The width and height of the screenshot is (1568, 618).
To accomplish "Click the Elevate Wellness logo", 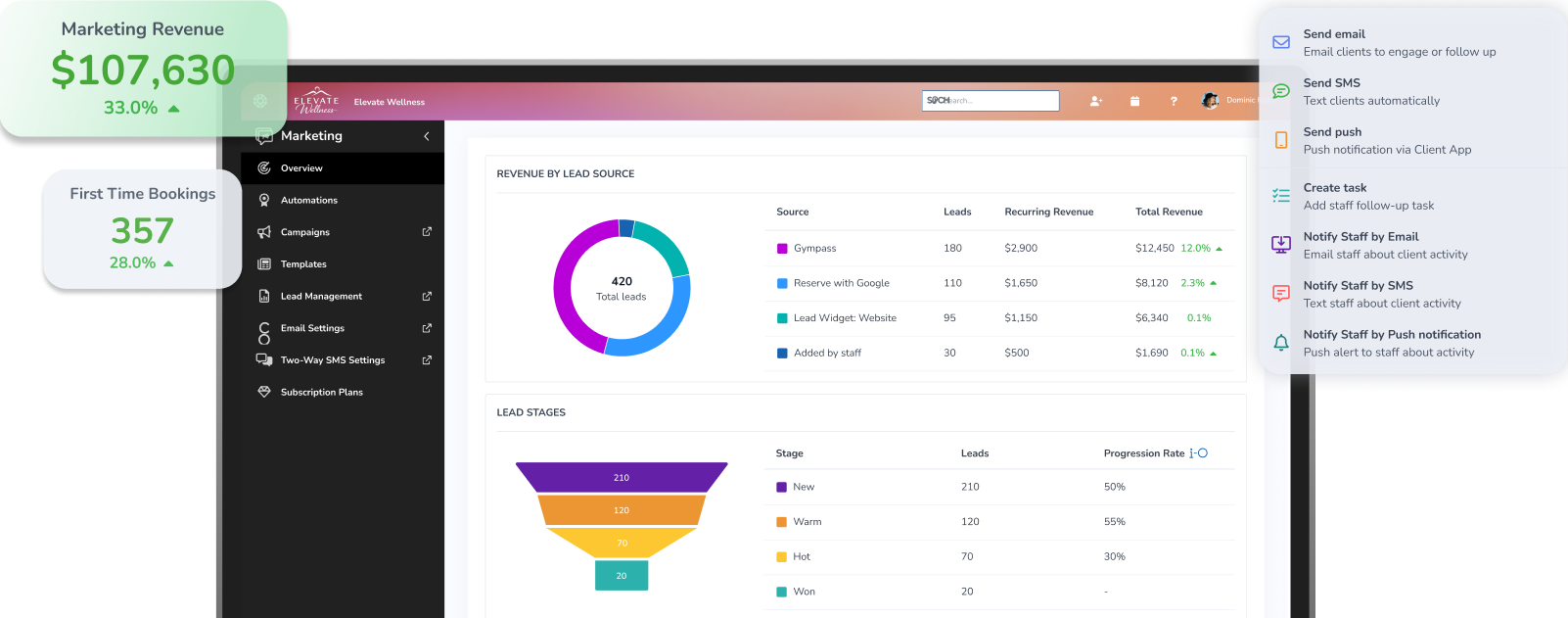I will click(x=316, y=101).
